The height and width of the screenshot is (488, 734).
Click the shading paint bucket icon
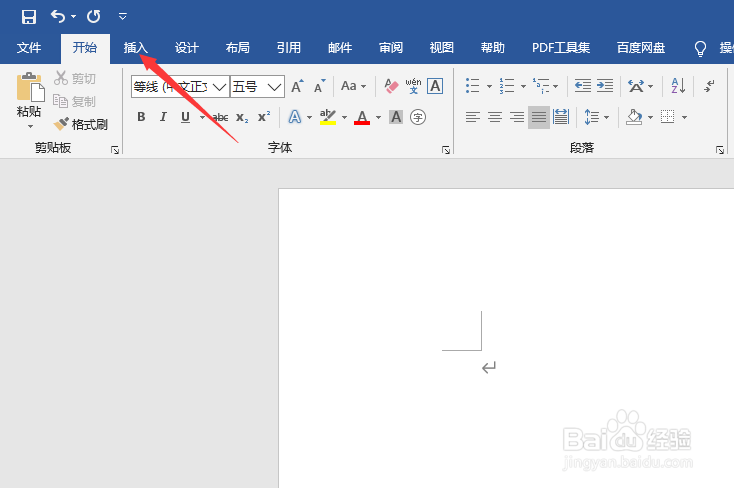pos(634,117)
